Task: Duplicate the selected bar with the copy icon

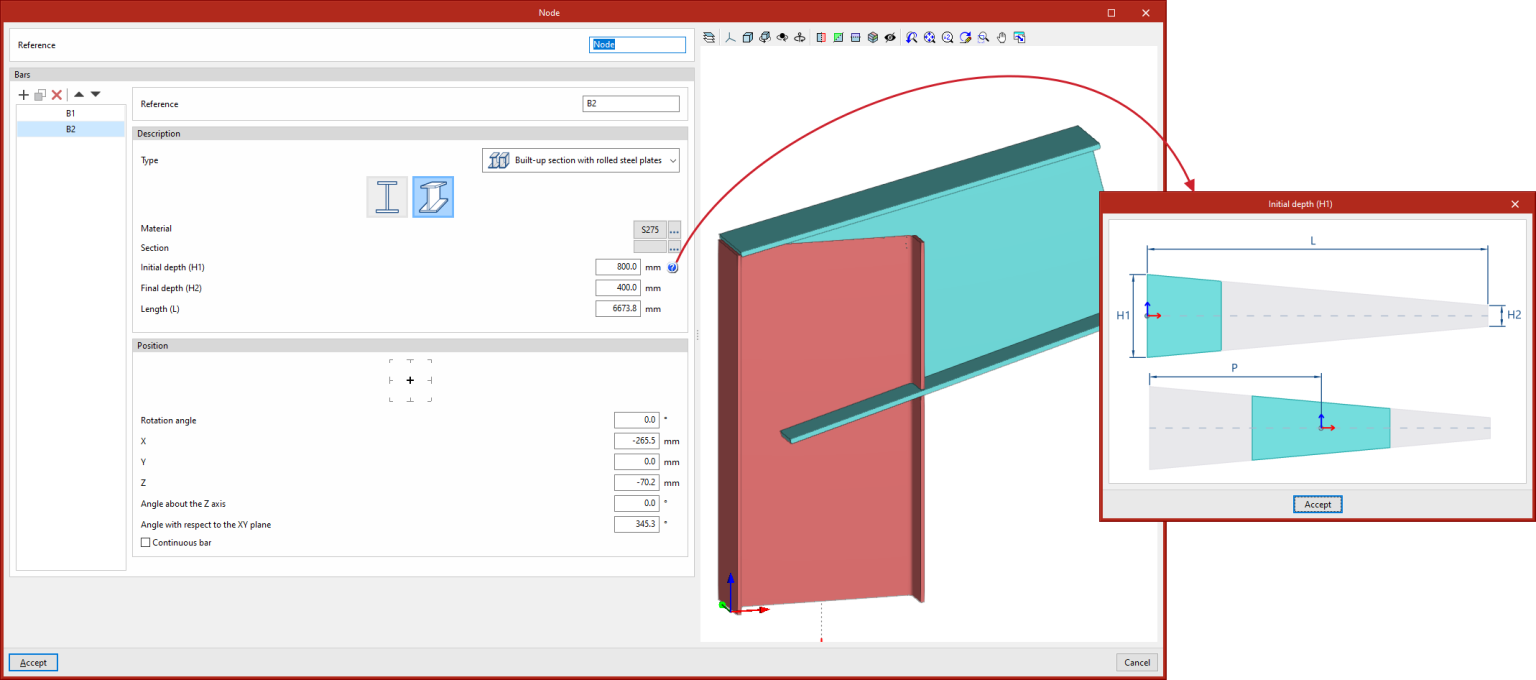Action: click(39, 94)
